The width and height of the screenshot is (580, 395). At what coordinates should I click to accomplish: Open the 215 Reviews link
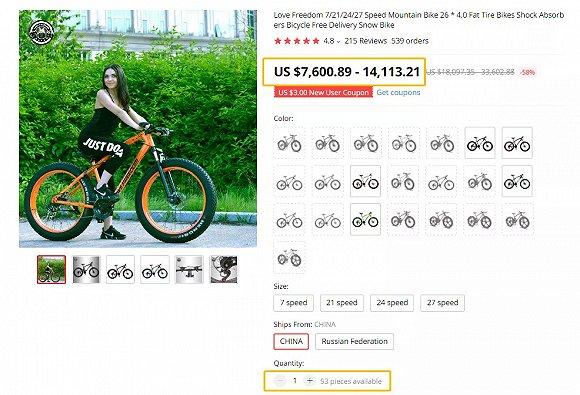365,41
